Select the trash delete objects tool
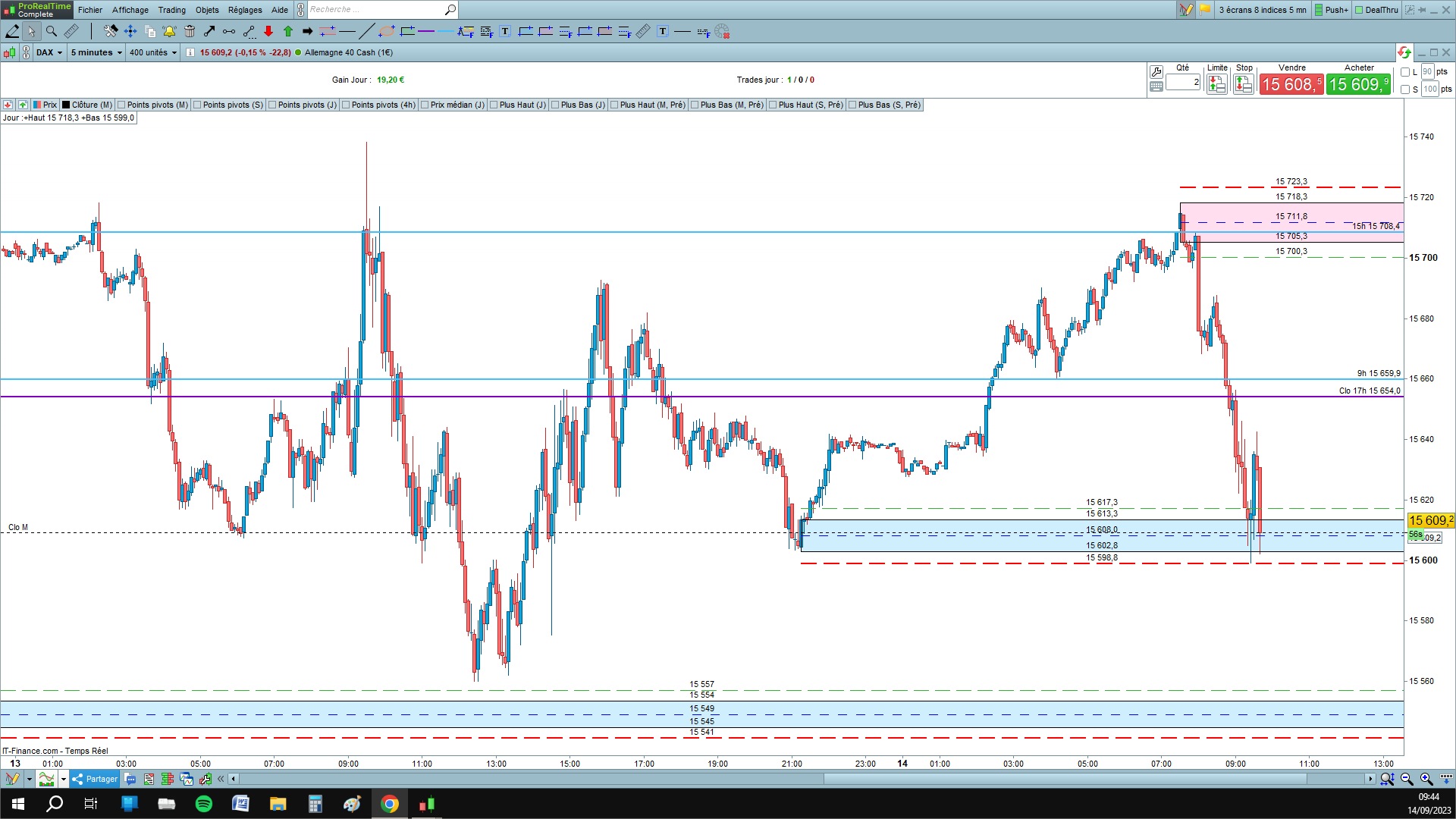The image size is (1456, 819). [190, 31]
